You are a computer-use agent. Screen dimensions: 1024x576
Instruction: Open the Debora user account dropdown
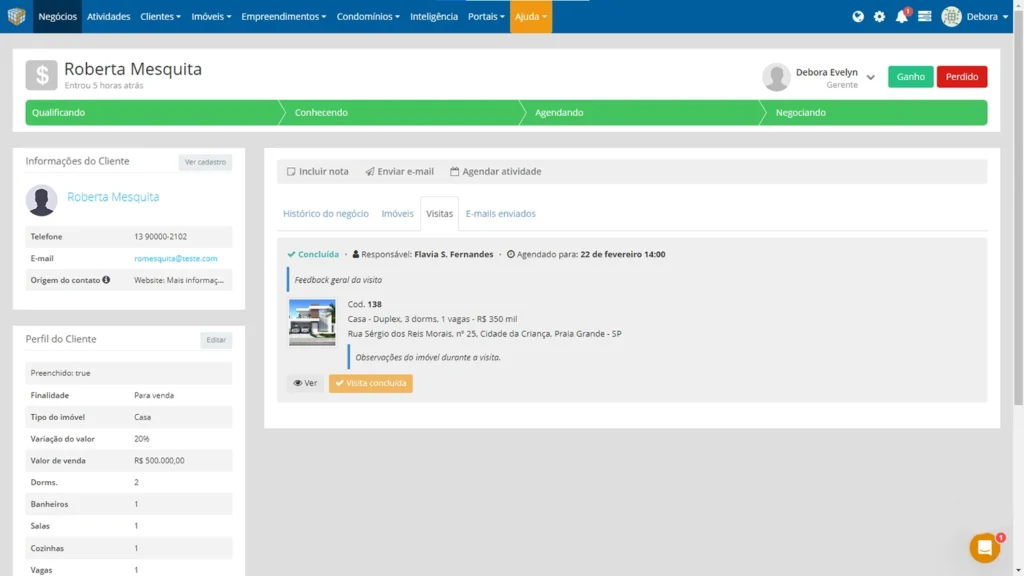click(987, 16)
